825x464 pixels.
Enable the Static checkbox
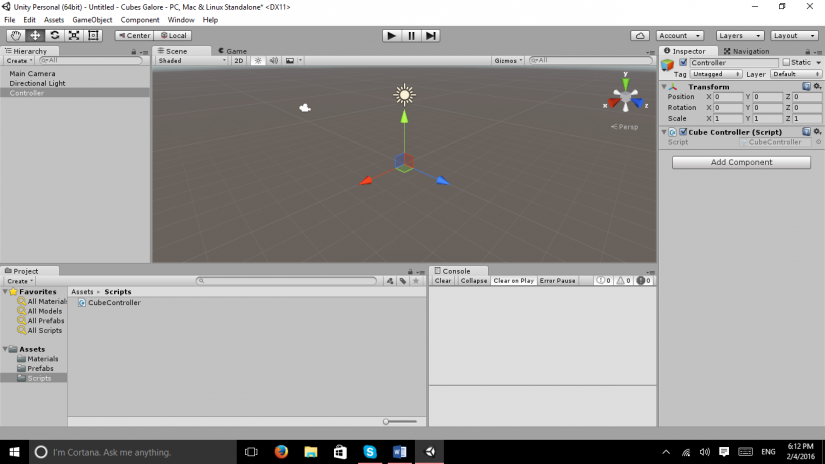coord(786,62)
